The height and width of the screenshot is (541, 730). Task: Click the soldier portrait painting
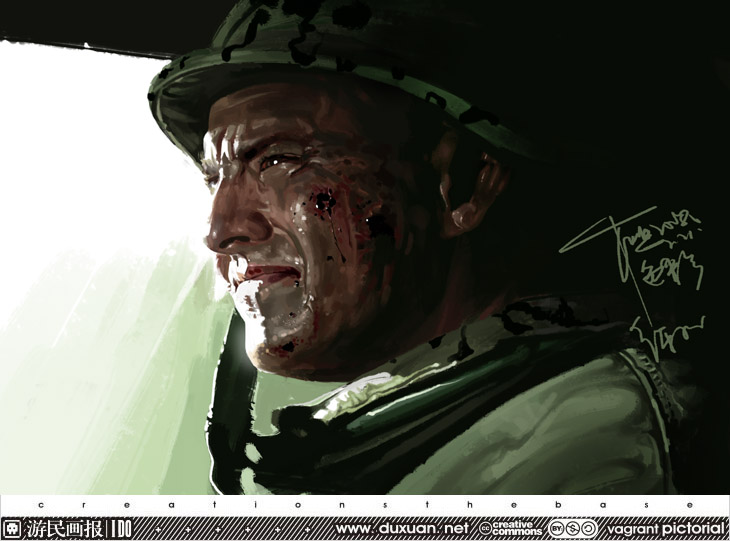(x=365, y=247)
